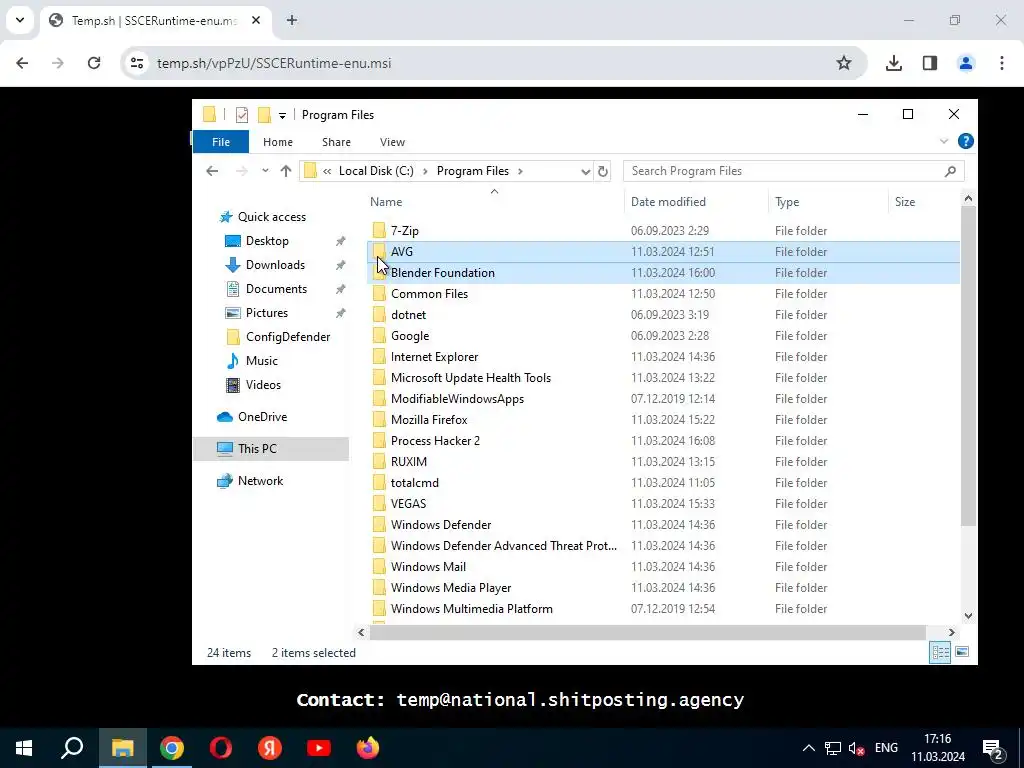Image resolution: width=1024 pixels, height=768 pixels.
Task: Open the Chrome three-dot menu
Action: [1001, 63]
